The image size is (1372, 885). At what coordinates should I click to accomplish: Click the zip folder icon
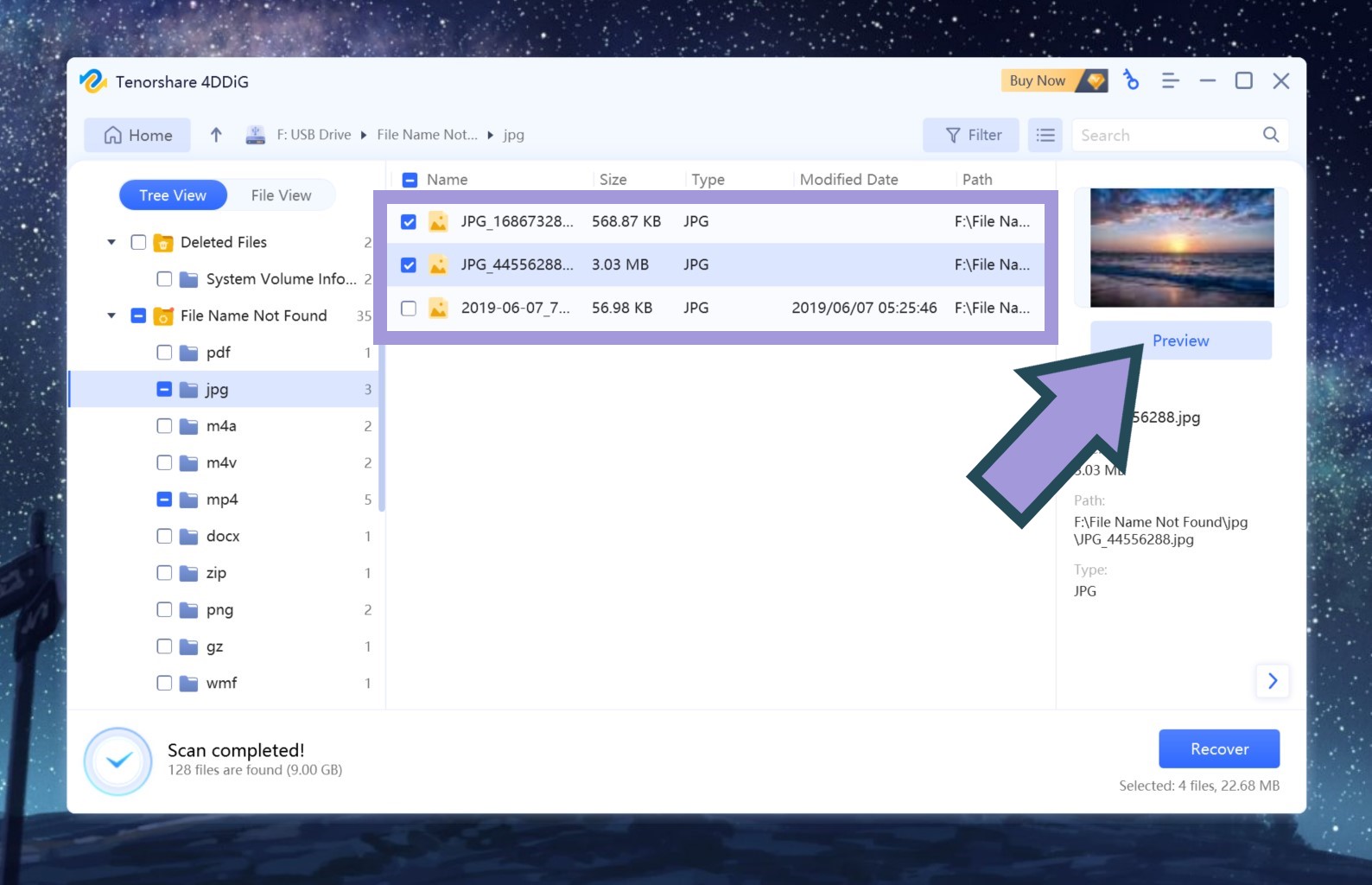[189, 573]
